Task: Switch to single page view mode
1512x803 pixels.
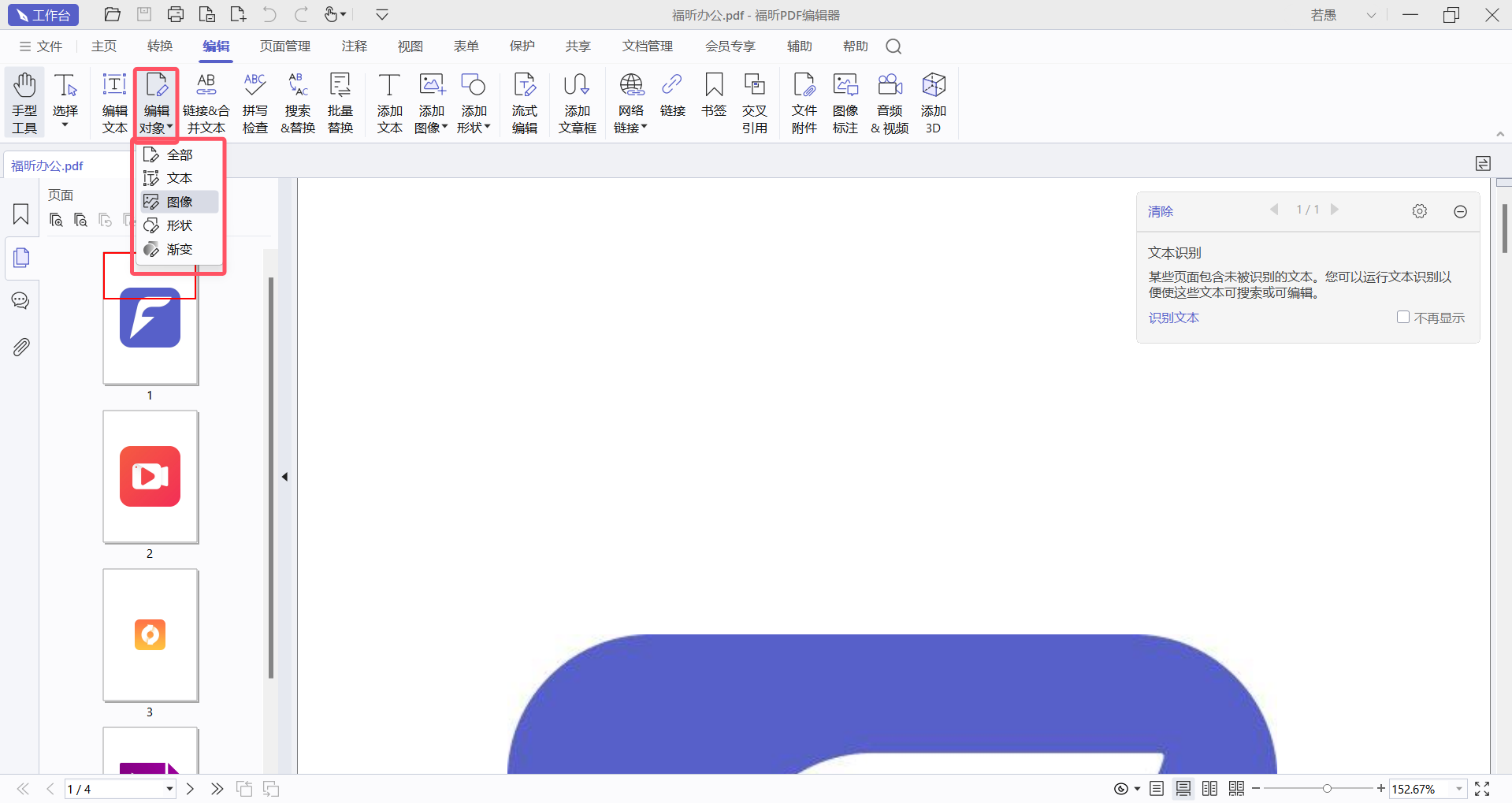Action: [1157, 789]
